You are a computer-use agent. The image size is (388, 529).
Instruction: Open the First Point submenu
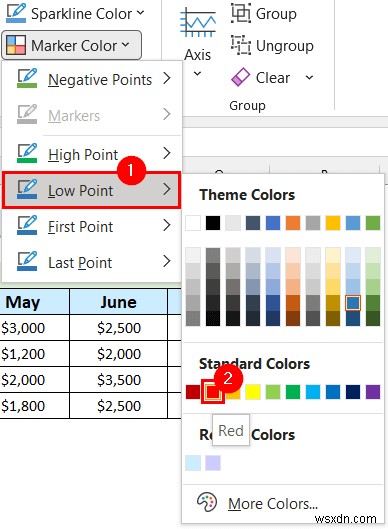pos(92,226)
